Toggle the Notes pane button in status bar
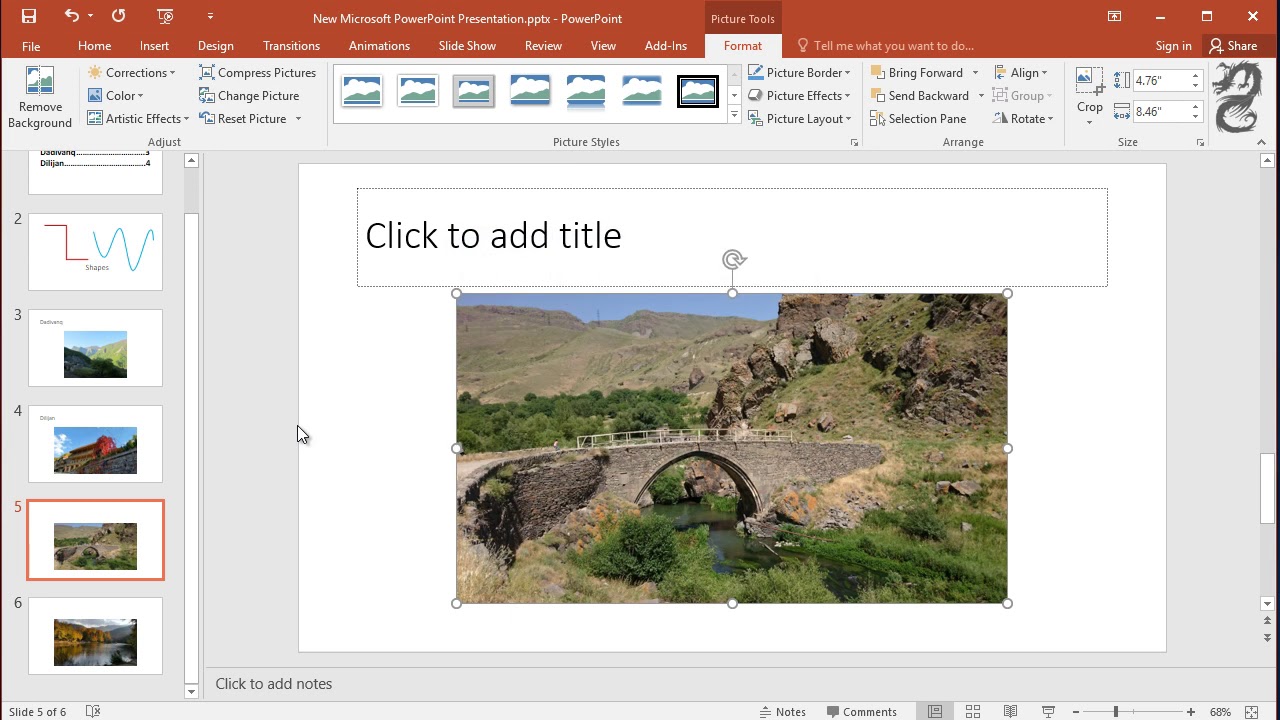1280x720 pixels. (x=783, y=712)
